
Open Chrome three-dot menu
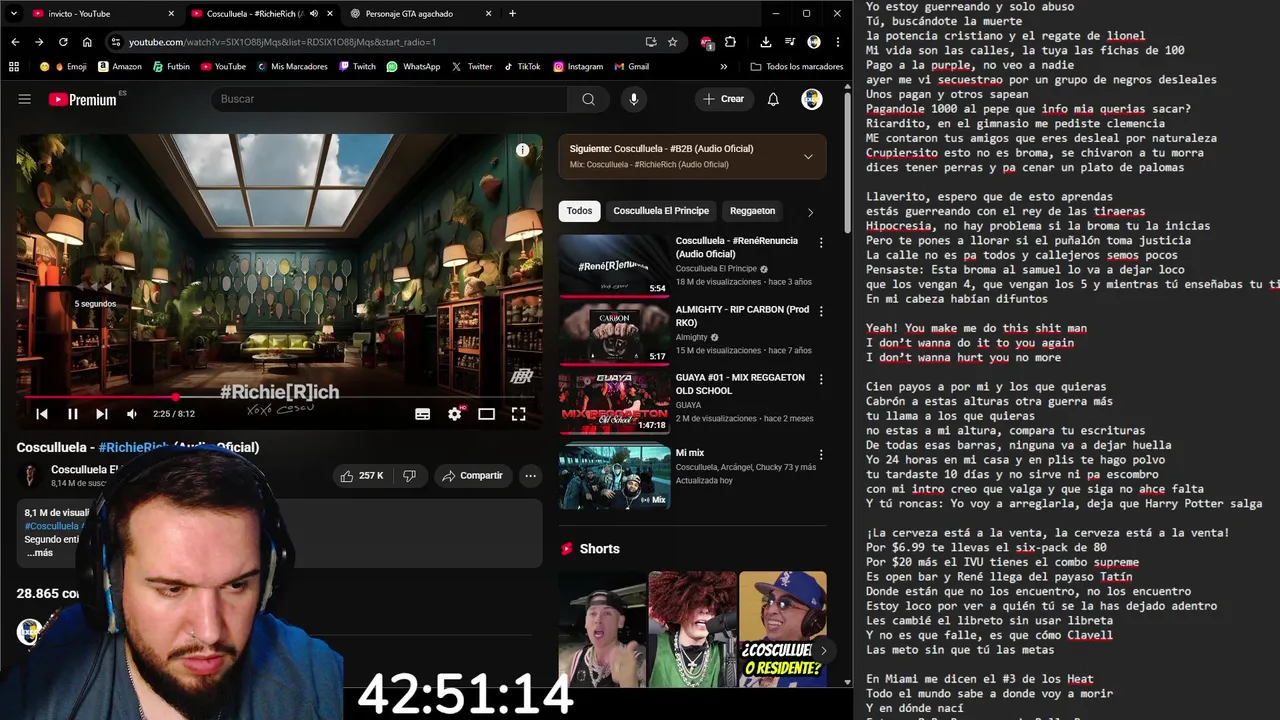click(838, 42)
